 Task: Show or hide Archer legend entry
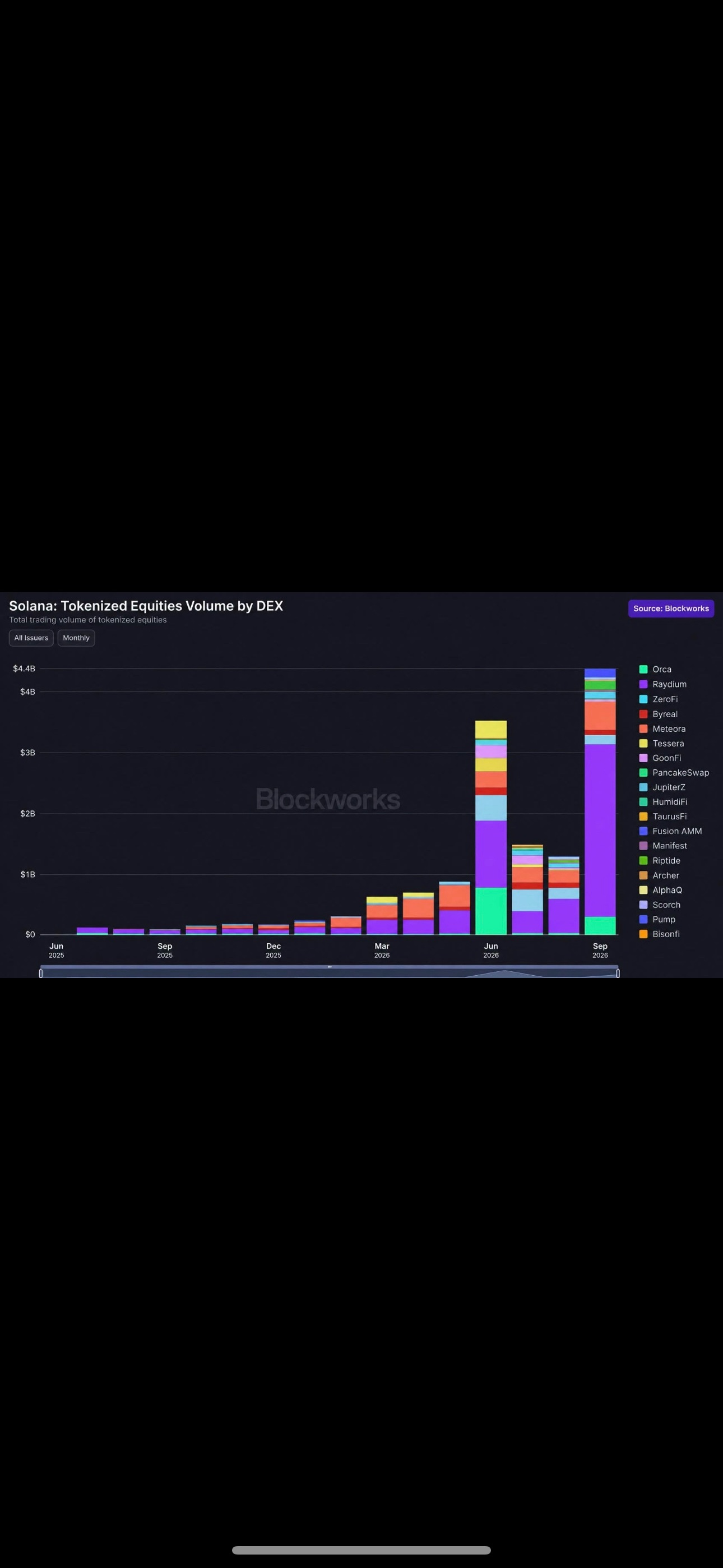pos(659,875)
